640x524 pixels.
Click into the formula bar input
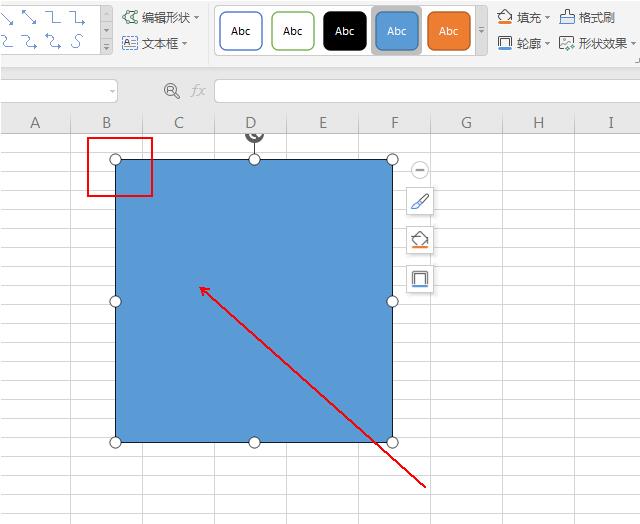(427, 91)
